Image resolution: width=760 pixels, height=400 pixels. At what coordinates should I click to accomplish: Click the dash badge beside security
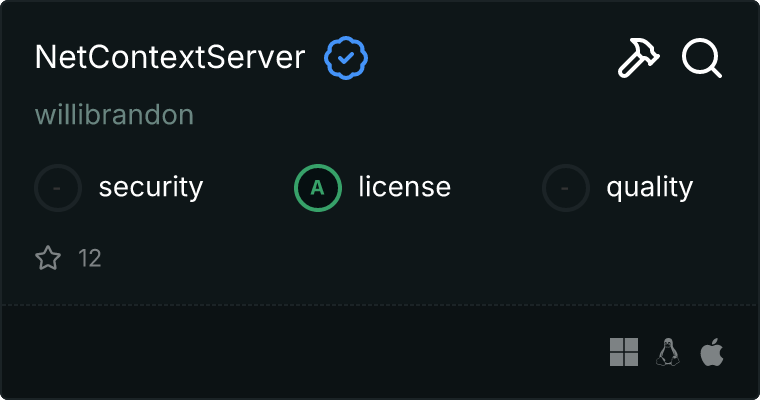click(x=58, y=187)
